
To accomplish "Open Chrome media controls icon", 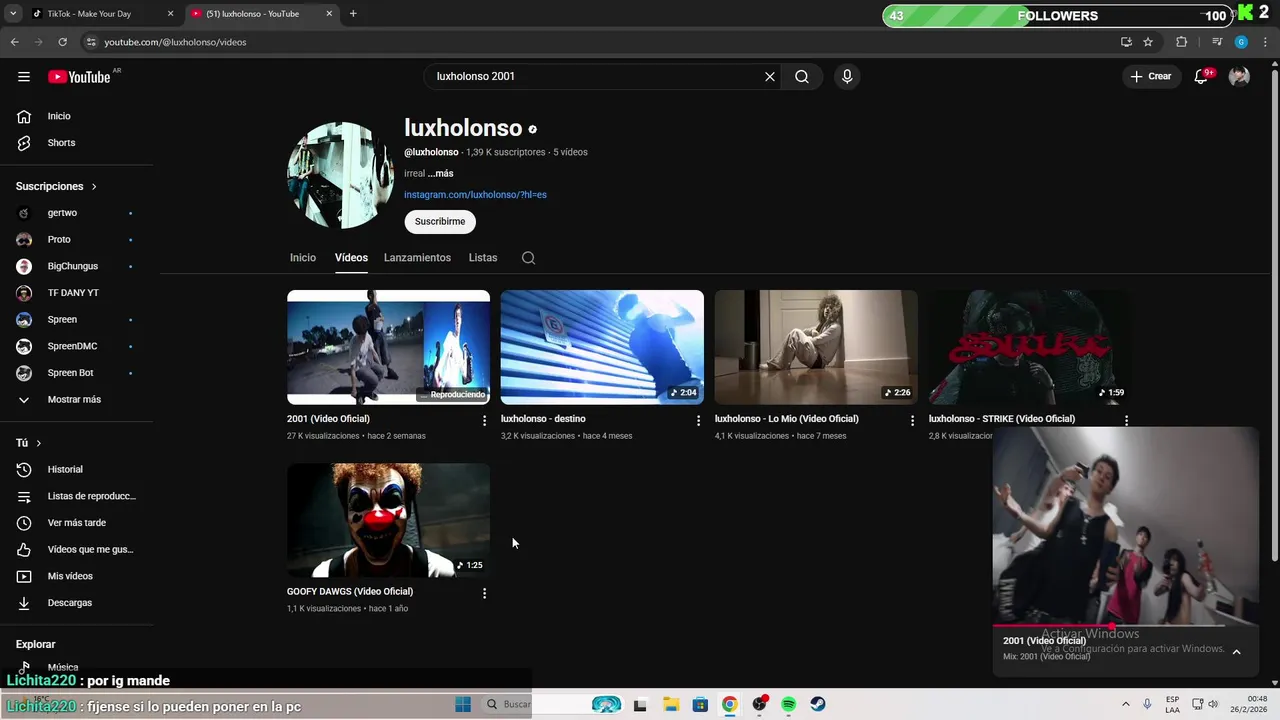I will [1217, 42].
